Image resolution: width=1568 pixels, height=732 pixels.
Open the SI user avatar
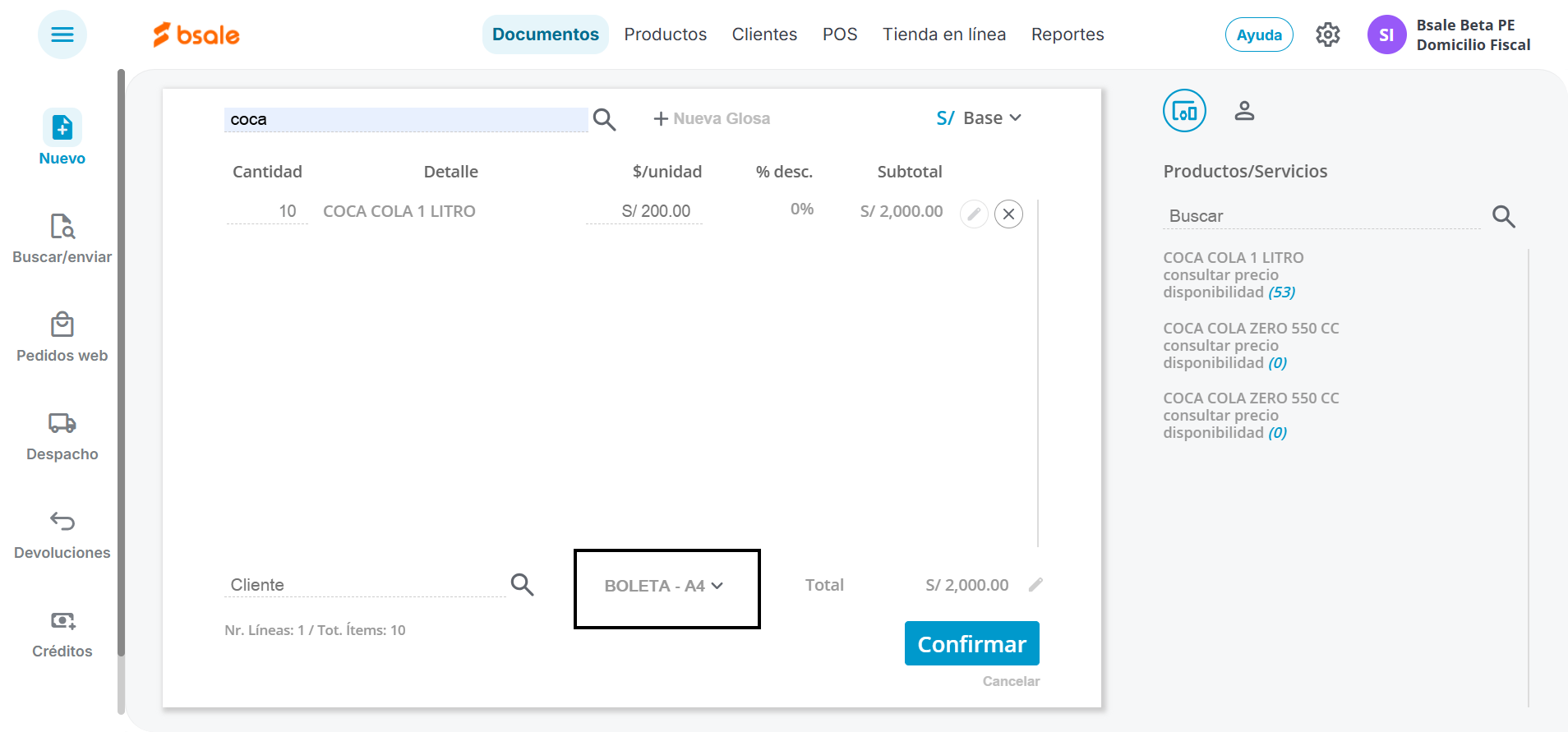coord(1386,35)
